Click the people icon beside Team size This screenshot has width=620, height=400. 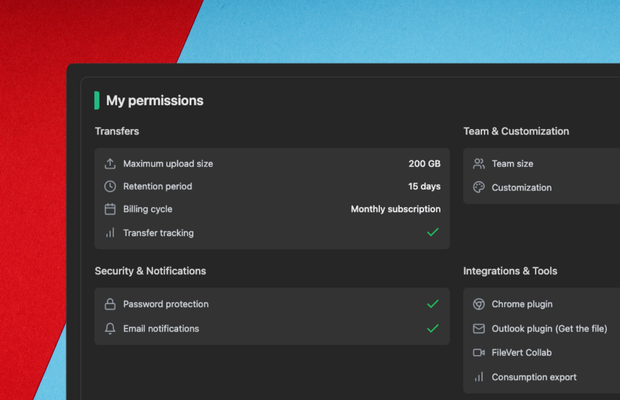(479, 164)
